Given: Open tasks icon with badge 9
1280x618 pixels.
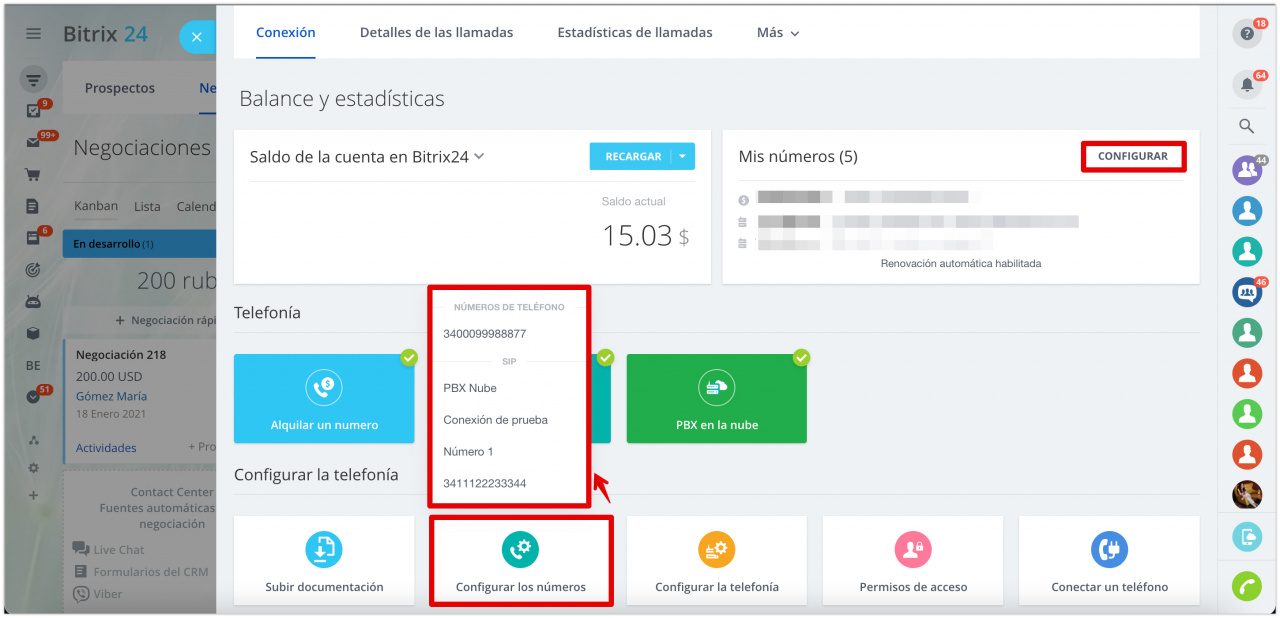Looking at the screenshot, I should (33, 111).
